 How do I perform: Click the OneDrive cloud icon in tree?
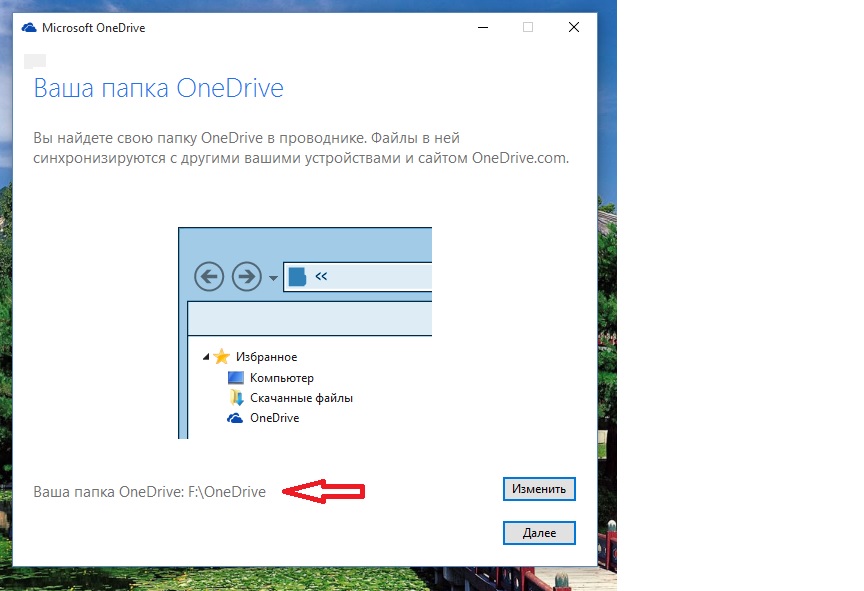[x=235, y=418]
